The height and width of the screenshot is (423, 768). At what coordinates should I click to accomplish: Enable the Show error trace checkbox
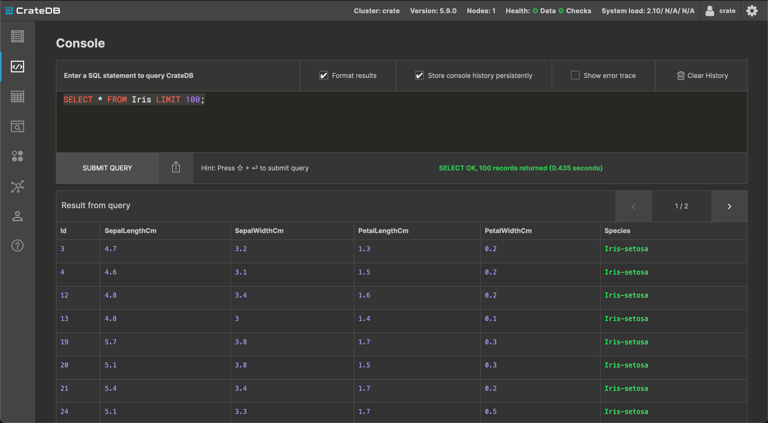(575, 75)
